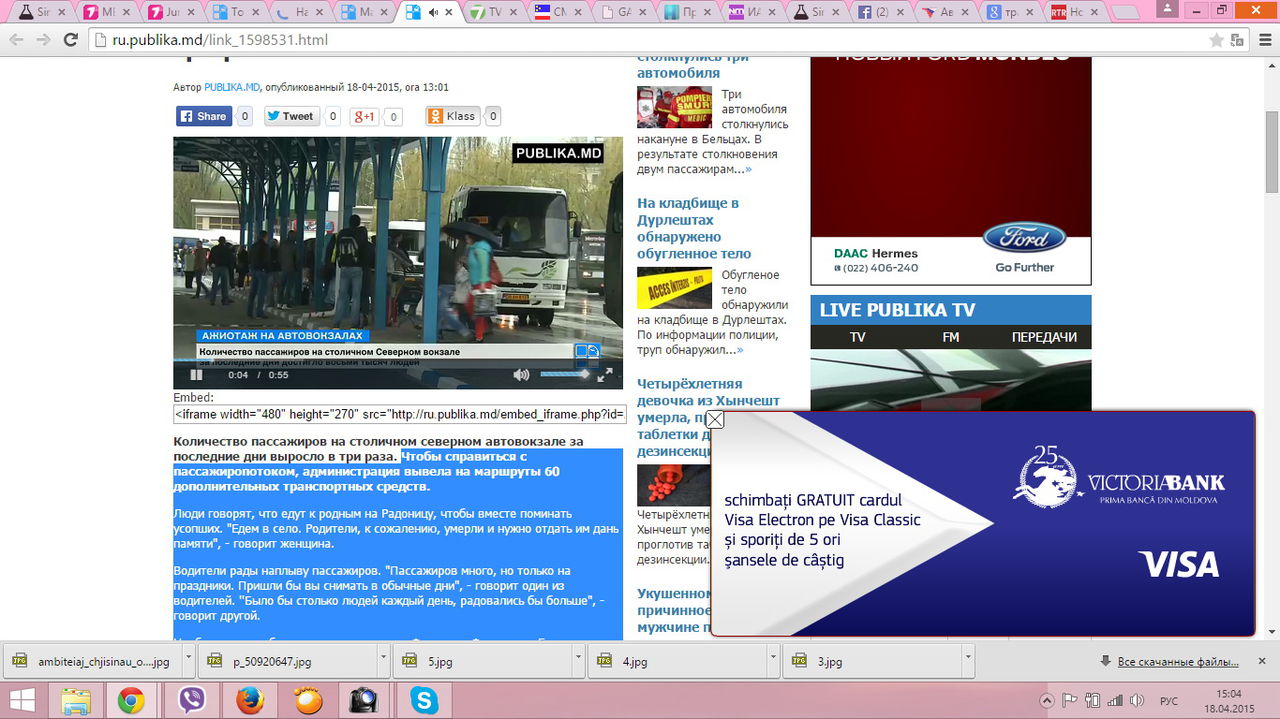Click the embed iframe code field
The height and width of the screenshot is (719, 1280).
[400, 414]
